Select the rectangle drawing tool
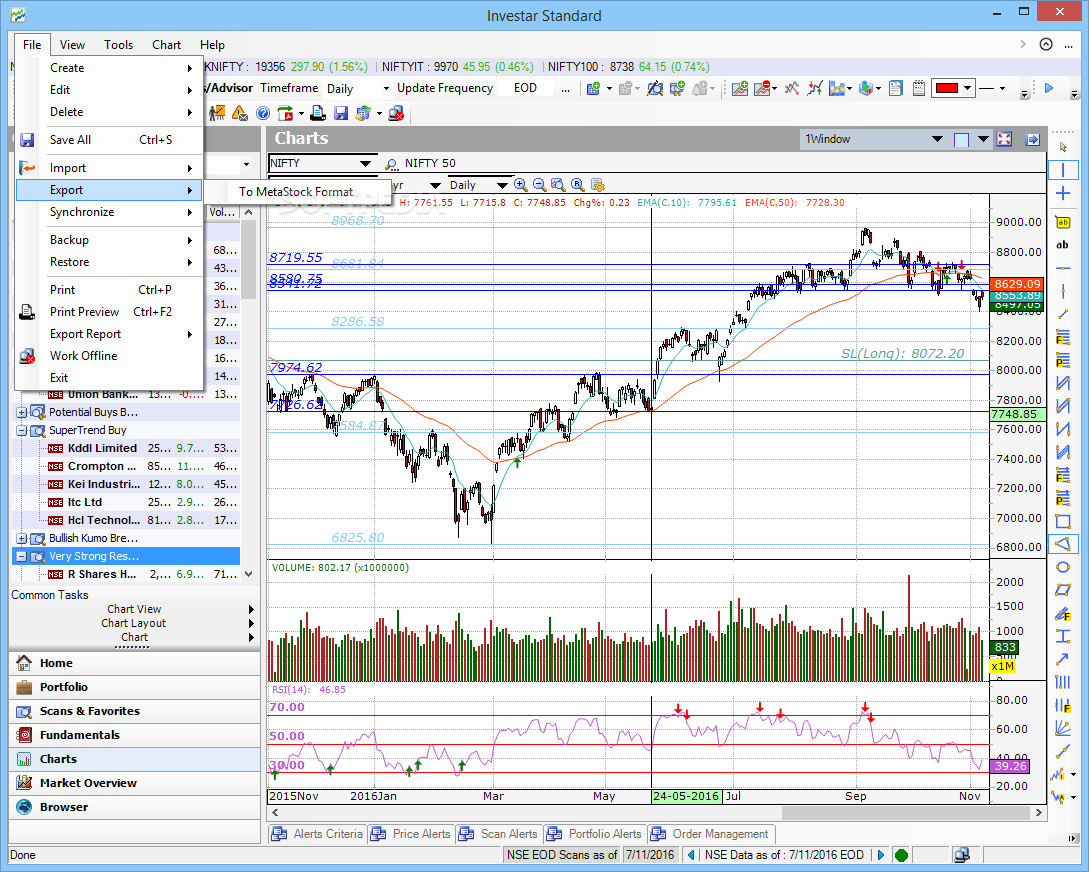The image size is (1089, 872). coord(1063,521)
